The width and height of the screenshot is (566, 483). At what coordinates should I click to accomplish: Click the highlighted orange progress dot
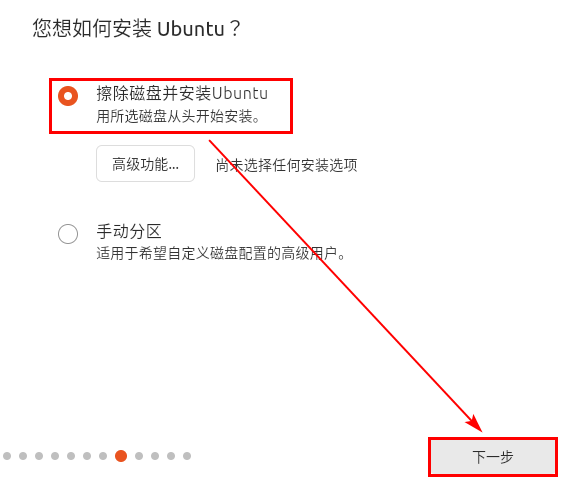pyautogui.click(x=121, y=456)
